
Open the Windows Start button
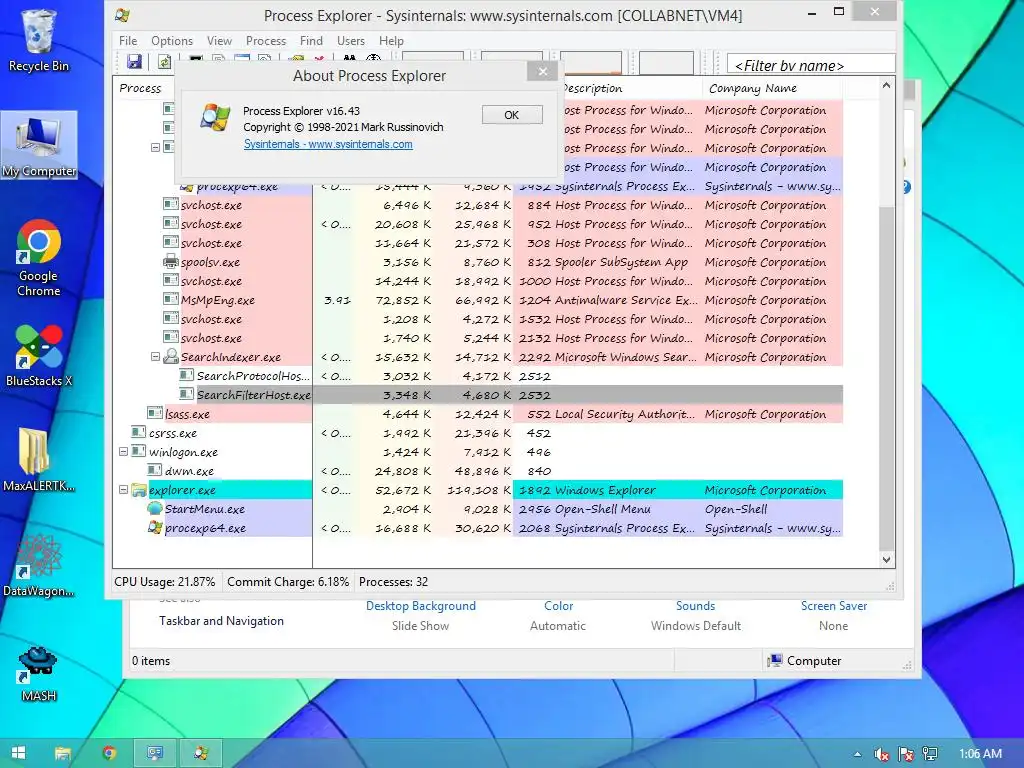[x=18, y=753]
